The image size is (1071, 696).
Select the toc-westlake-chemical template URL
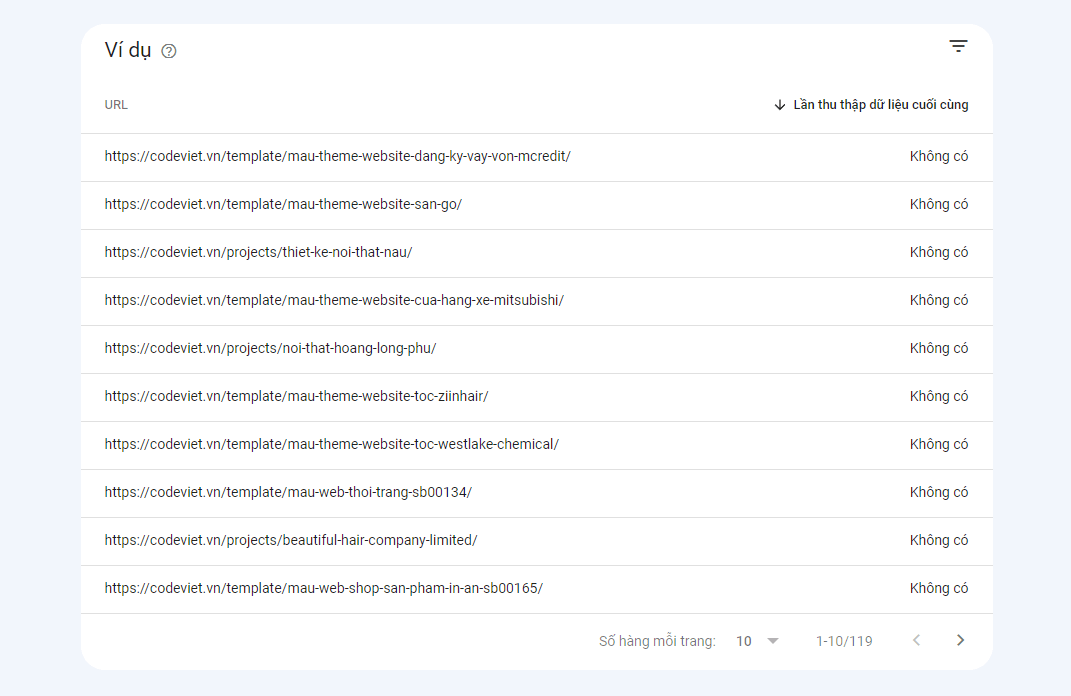click(x=331, y=445)
